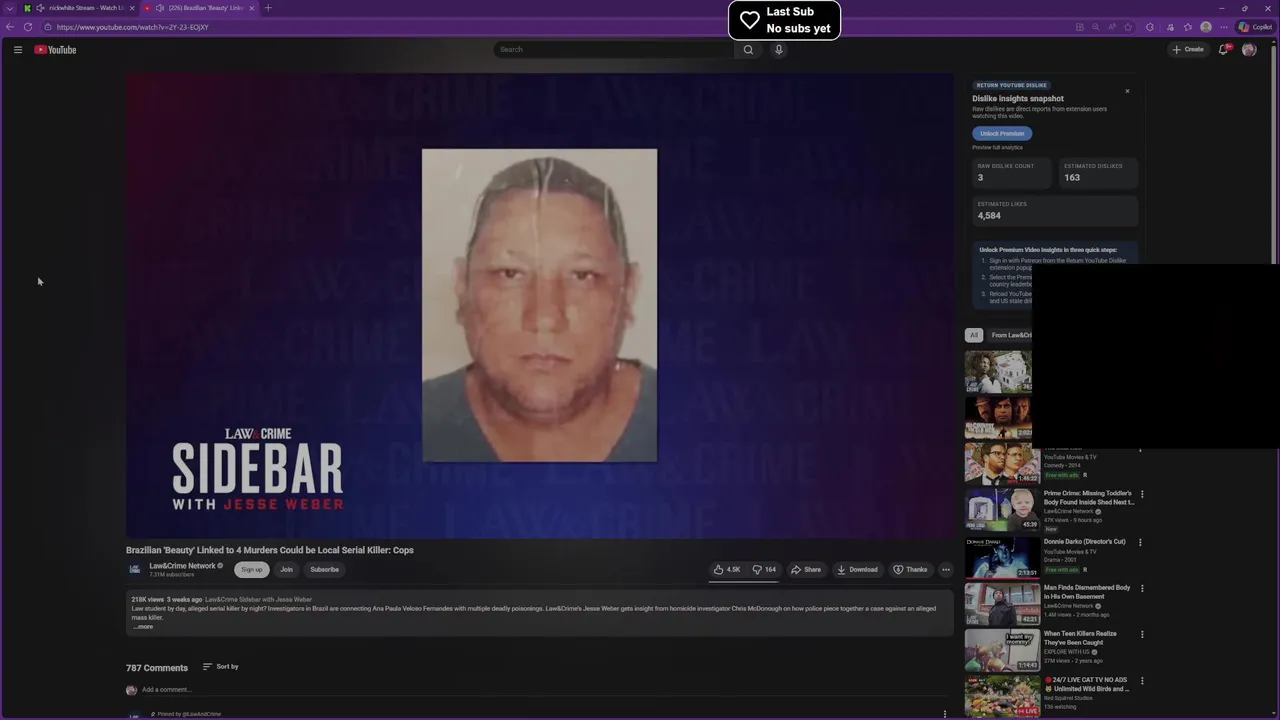Open YouTube account avatar menu

click(x=1249, y=49)
